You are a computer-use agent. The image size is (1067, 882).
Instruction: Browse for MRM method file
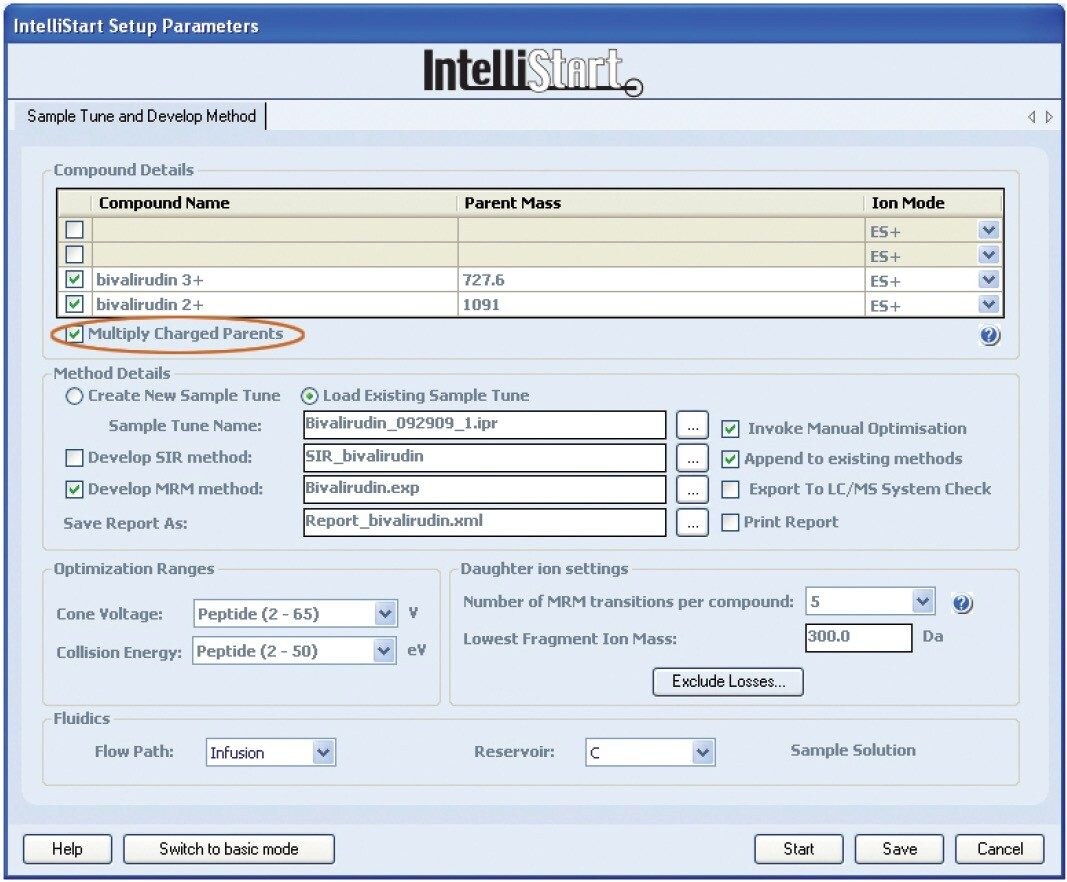(692, 490)
